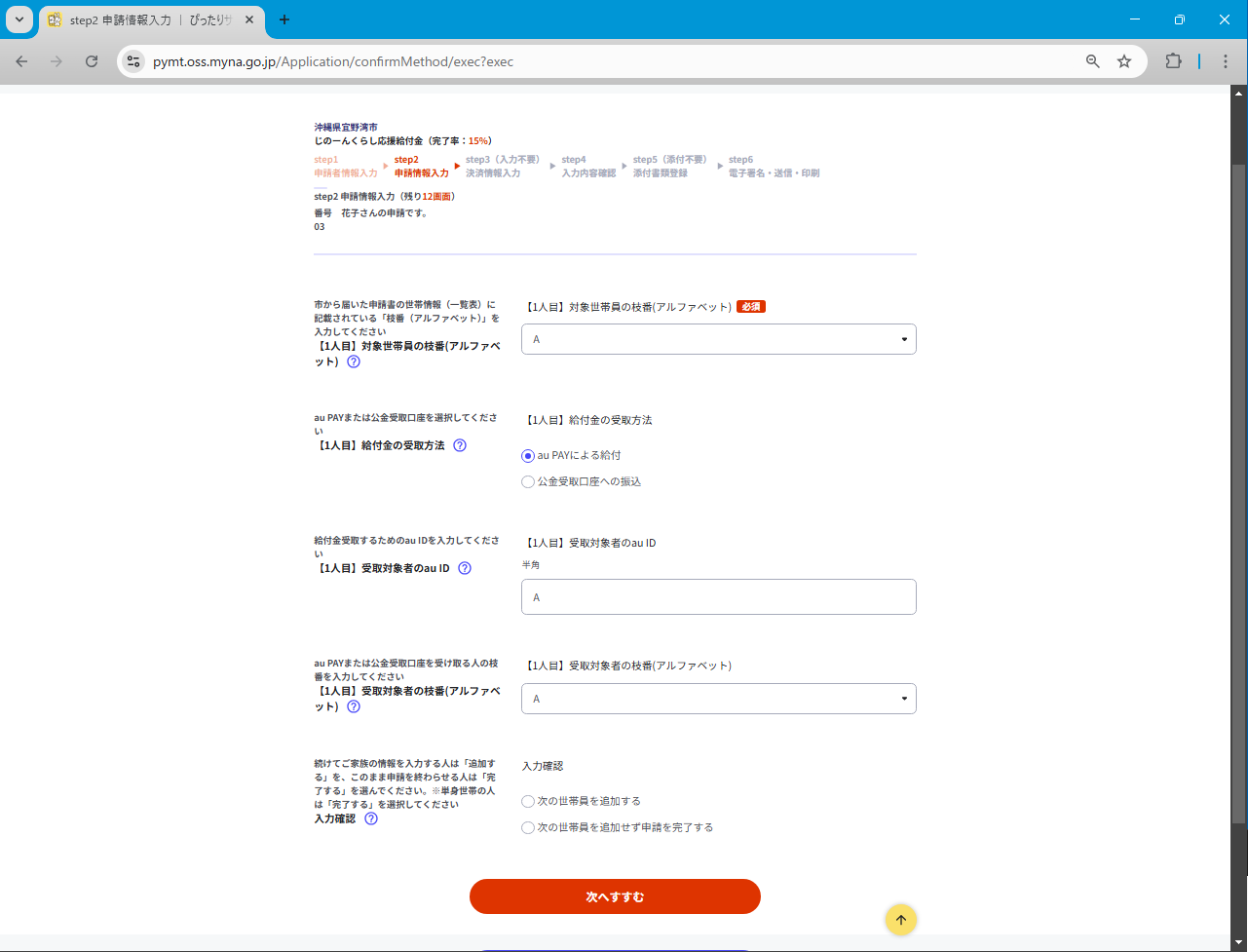Viewport: 1248px width, 952px height.
Task: Select 公金受取口座への振込 radio option
Action: [x=528, y=481]
